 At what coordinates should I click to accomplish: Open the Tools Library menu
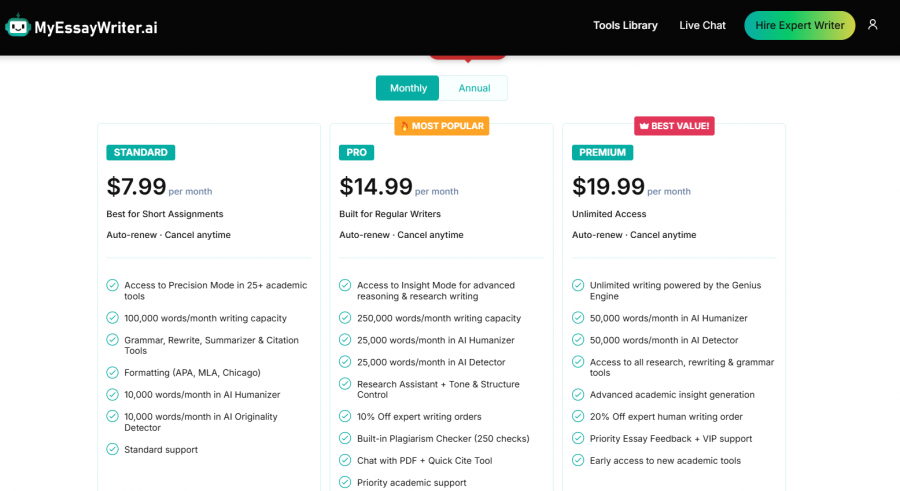coord(625,25)
